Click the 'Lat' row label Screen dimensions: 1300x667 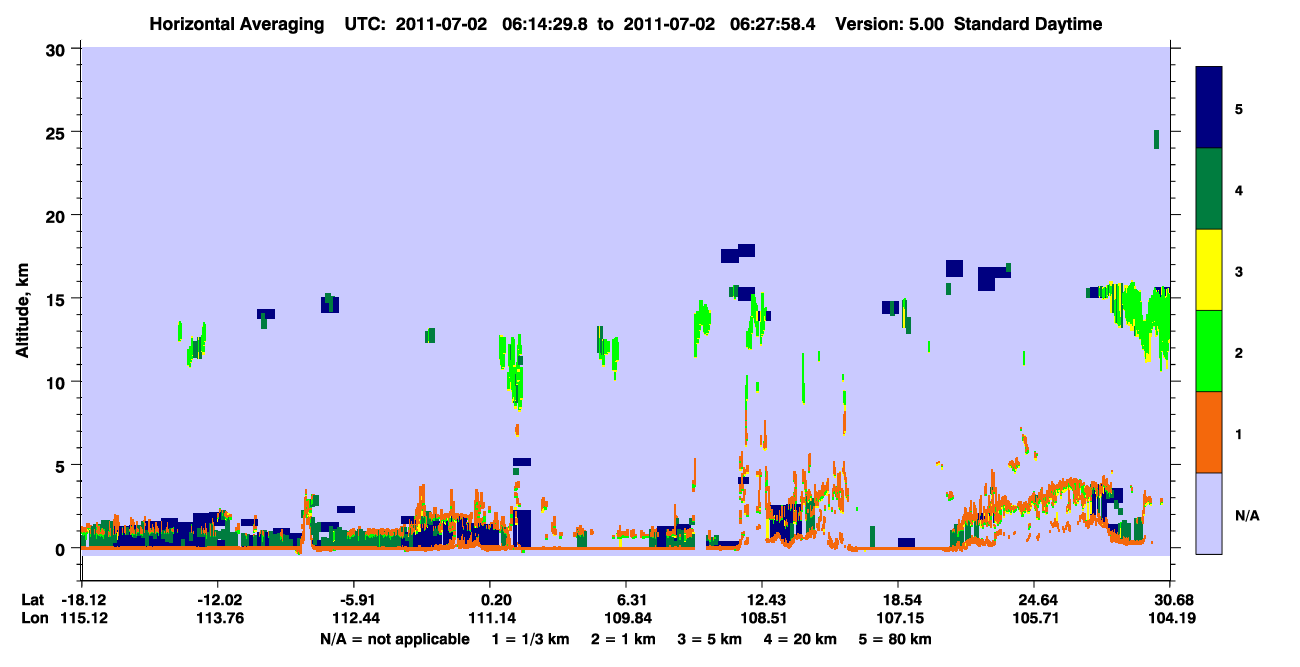coord(33,599)
